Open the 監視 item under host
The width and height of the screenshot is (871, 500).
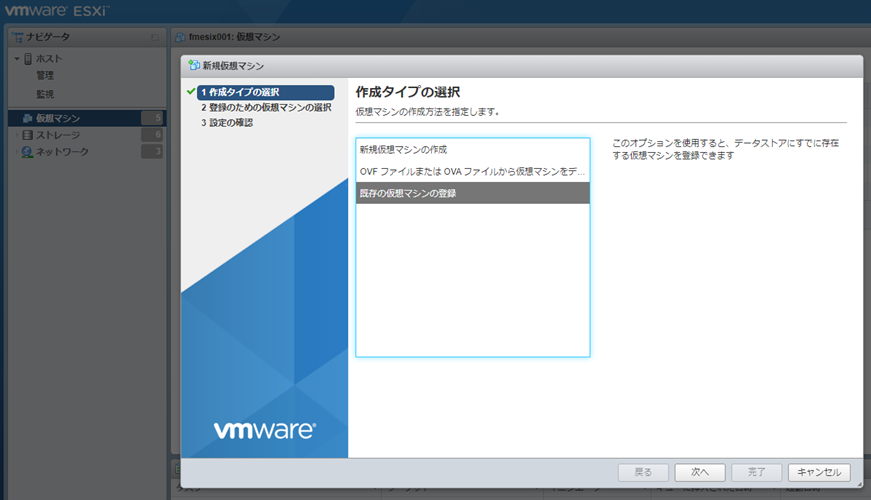click(x=45, y=94)
